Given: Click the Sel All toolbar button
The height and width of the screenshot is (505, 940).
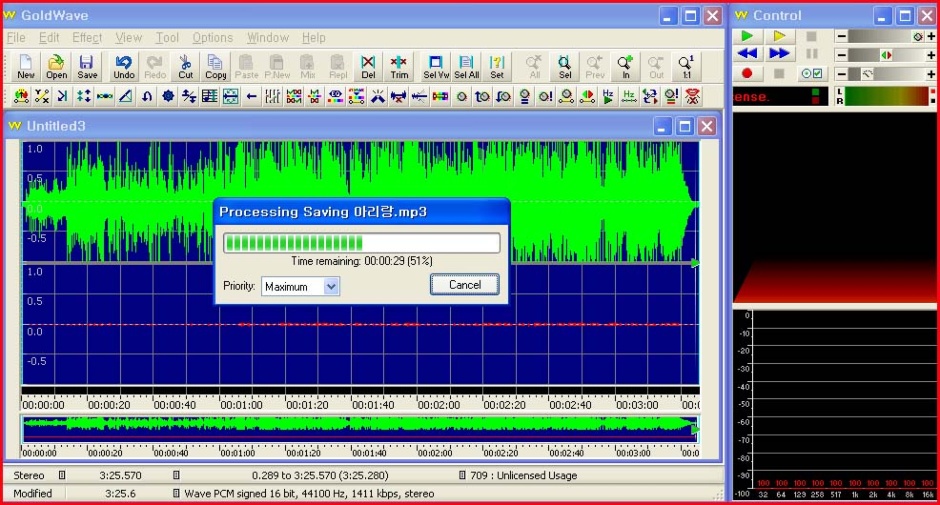Looking at the screenshot, I should pos(466,67).
